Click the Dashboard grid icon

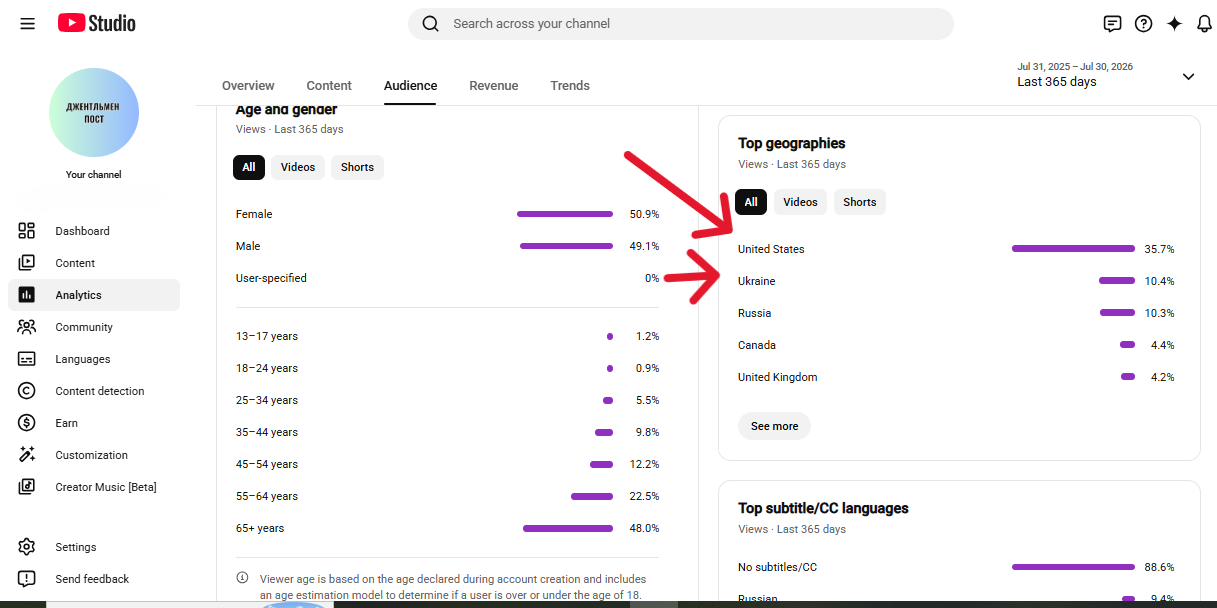(x=27, y=231)
